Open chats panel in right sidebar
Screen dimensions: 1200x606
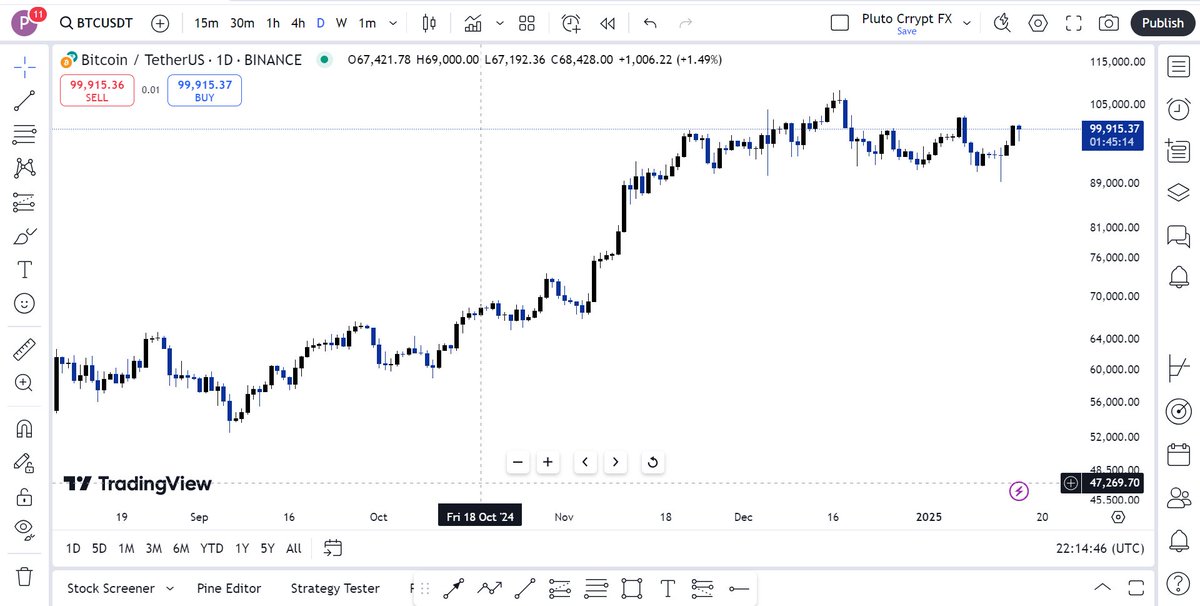(x=1178, y=236)
